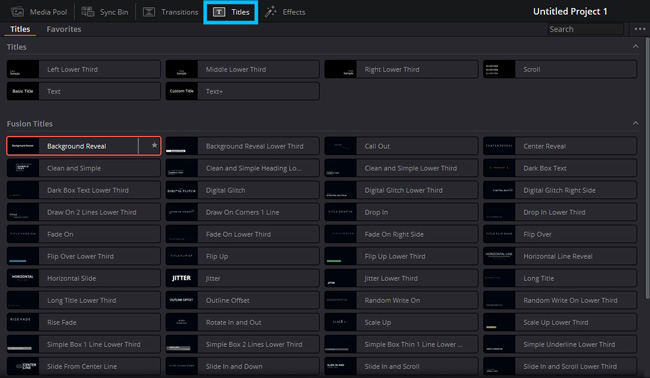Open the Transitions panel
Viewport: 650px width, 378px height.
click(170, 12)
